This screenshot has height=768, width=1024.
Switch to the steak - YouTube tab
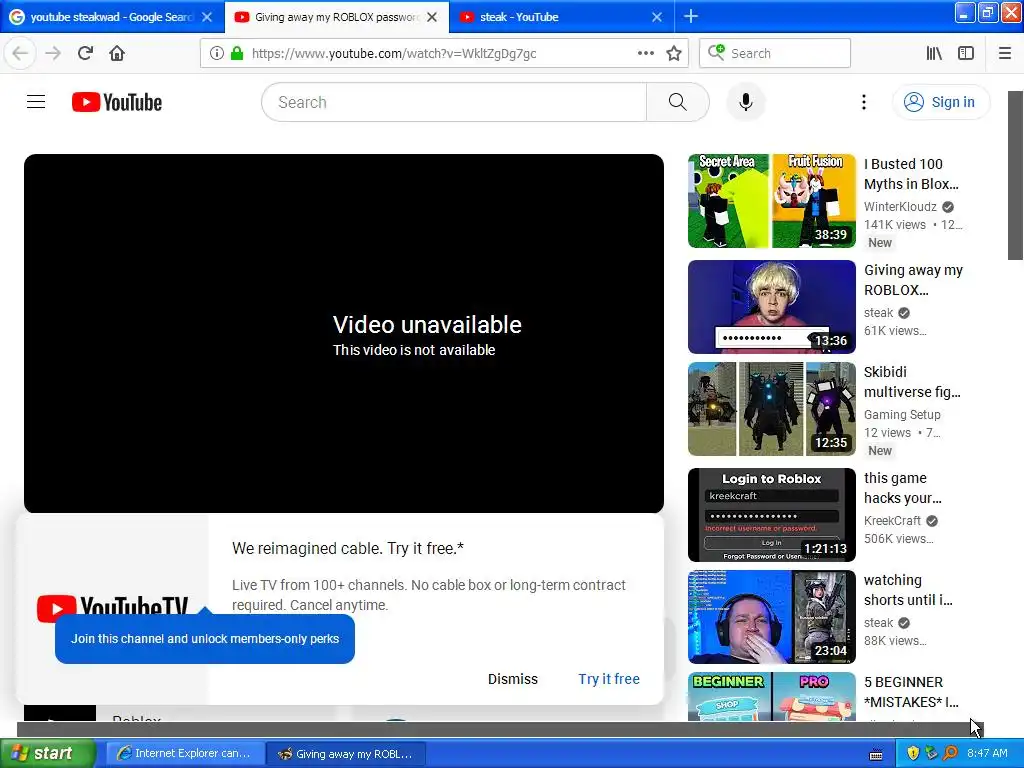562,17
